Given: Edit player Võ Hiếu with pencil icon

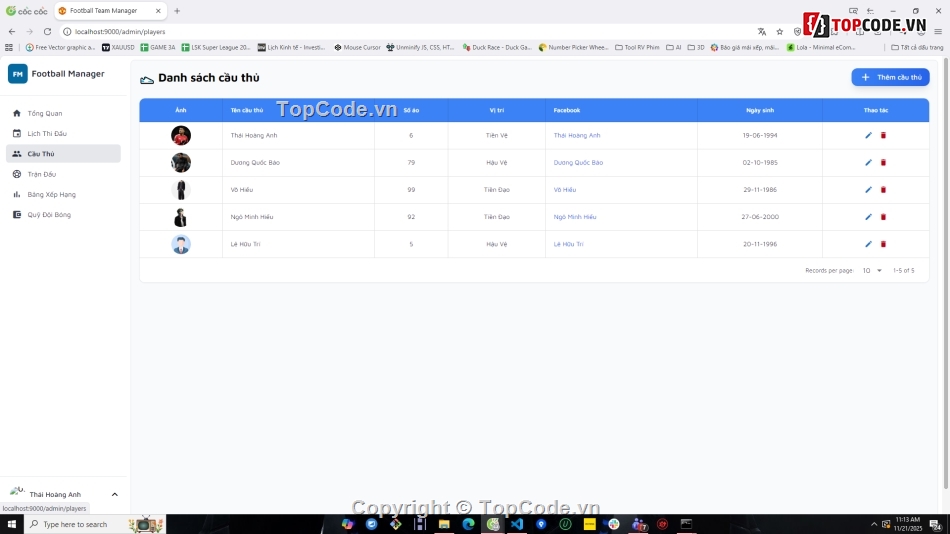Looking at the screenshot, I should pos(868,190).
